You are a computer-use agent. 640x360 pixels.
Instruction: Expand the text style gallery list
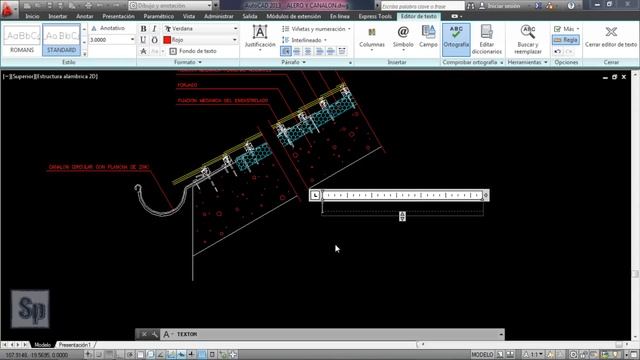coord(84,53)
